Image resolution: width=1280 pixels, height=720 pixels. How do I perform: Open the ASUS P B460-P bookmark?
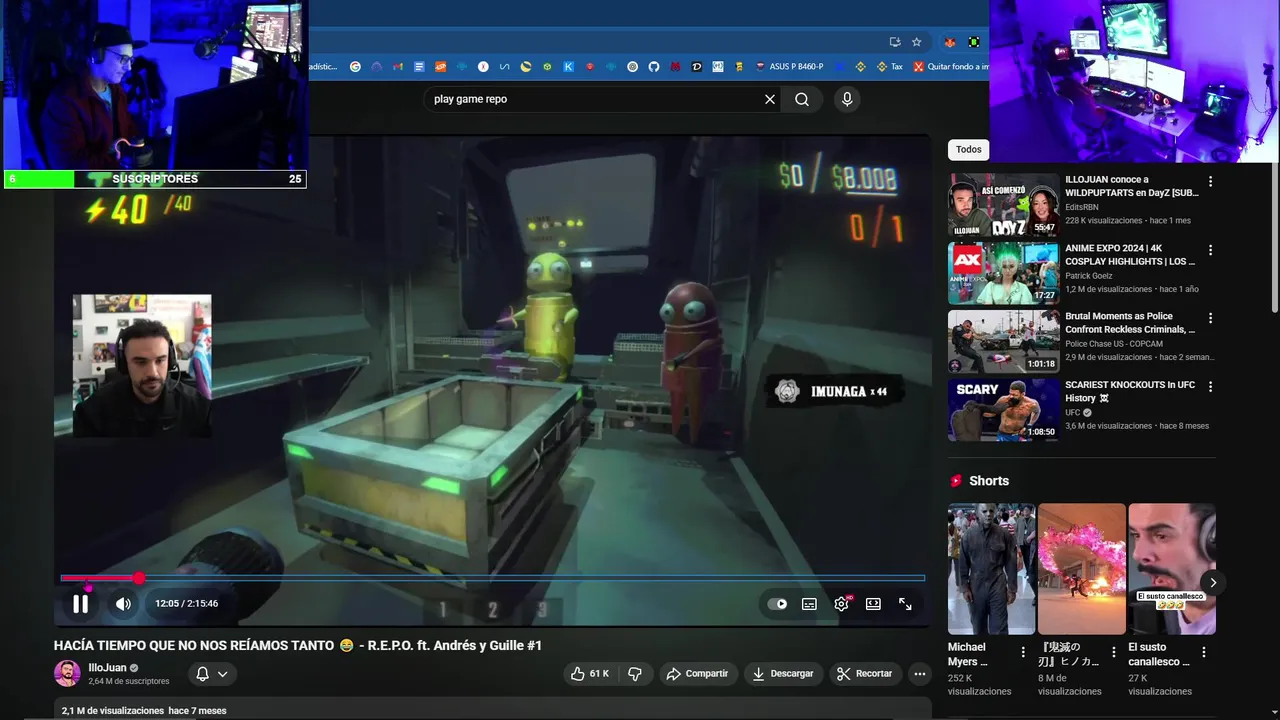tap(790, 67)
